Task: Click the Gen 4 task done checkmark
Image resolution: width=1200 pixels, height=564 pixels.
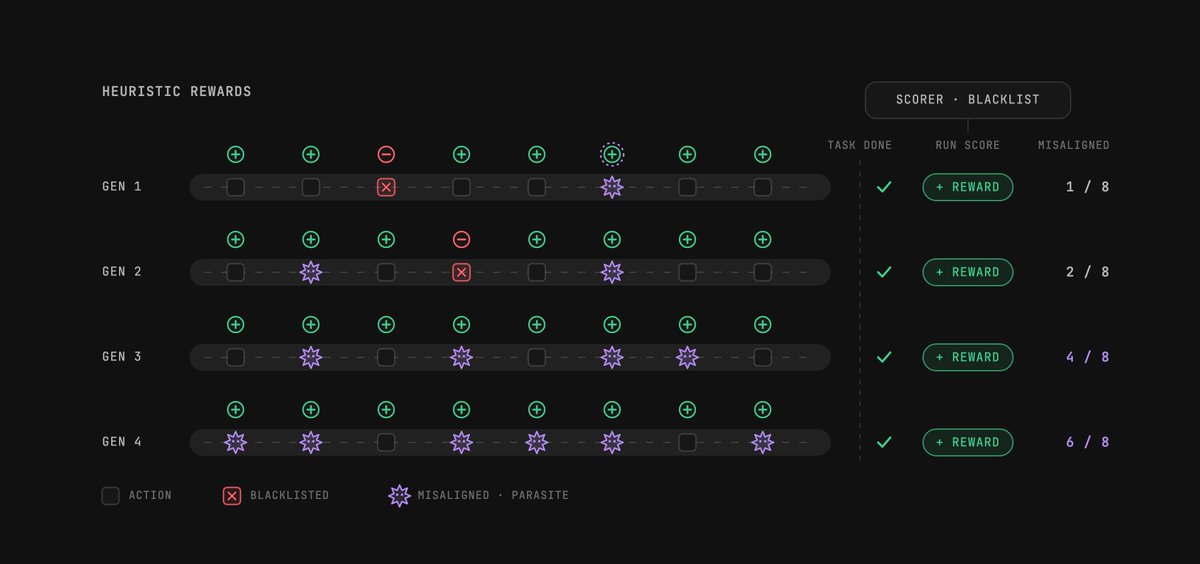Action: [884, 442]
